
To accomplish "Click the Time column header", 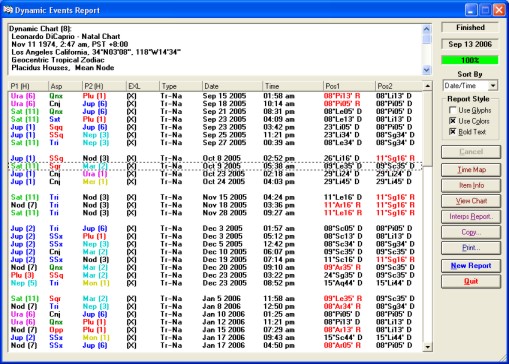I will click(x=293, y=86).
